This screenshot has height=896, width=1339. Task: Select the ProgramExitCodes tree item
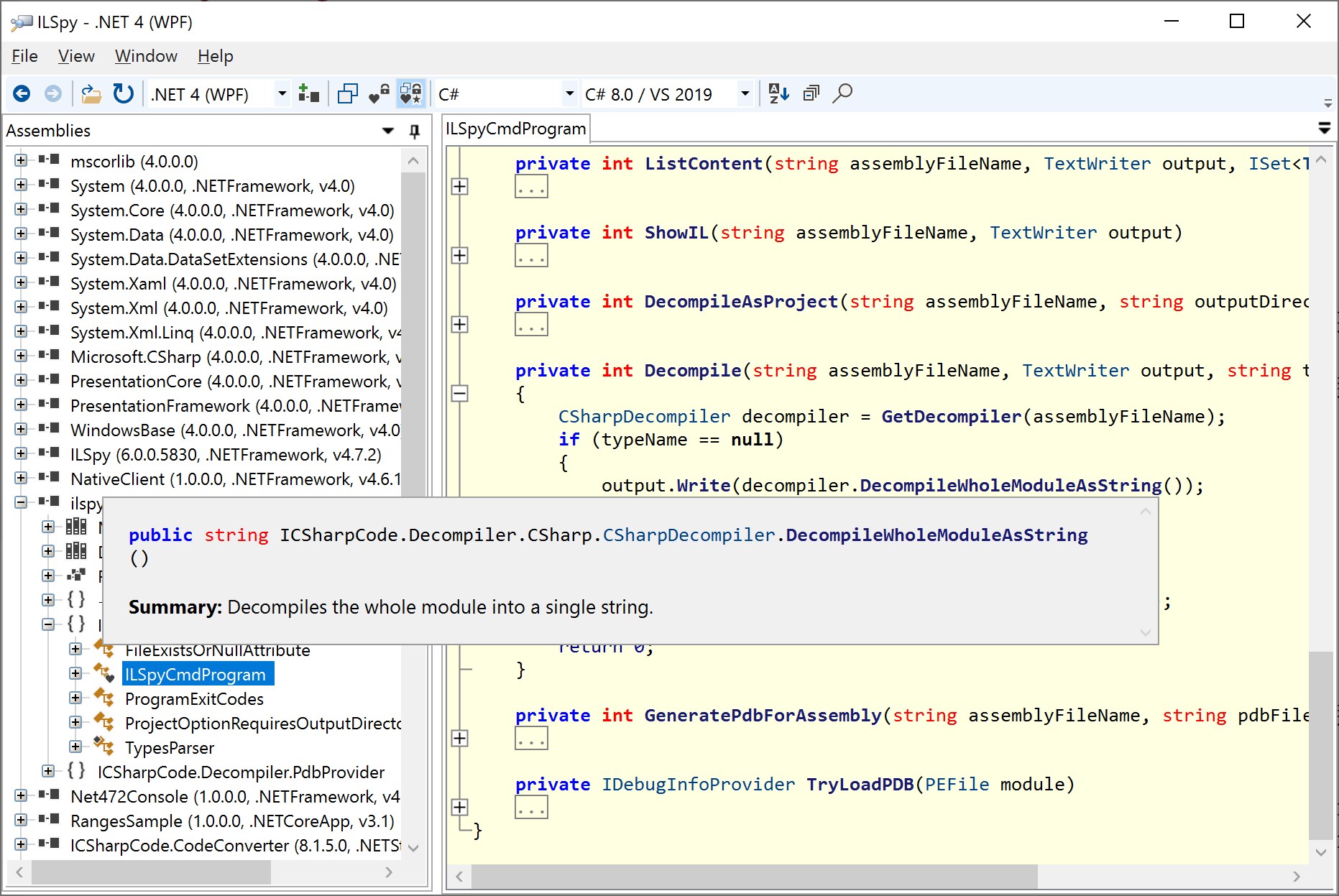[x=194, y=699]
